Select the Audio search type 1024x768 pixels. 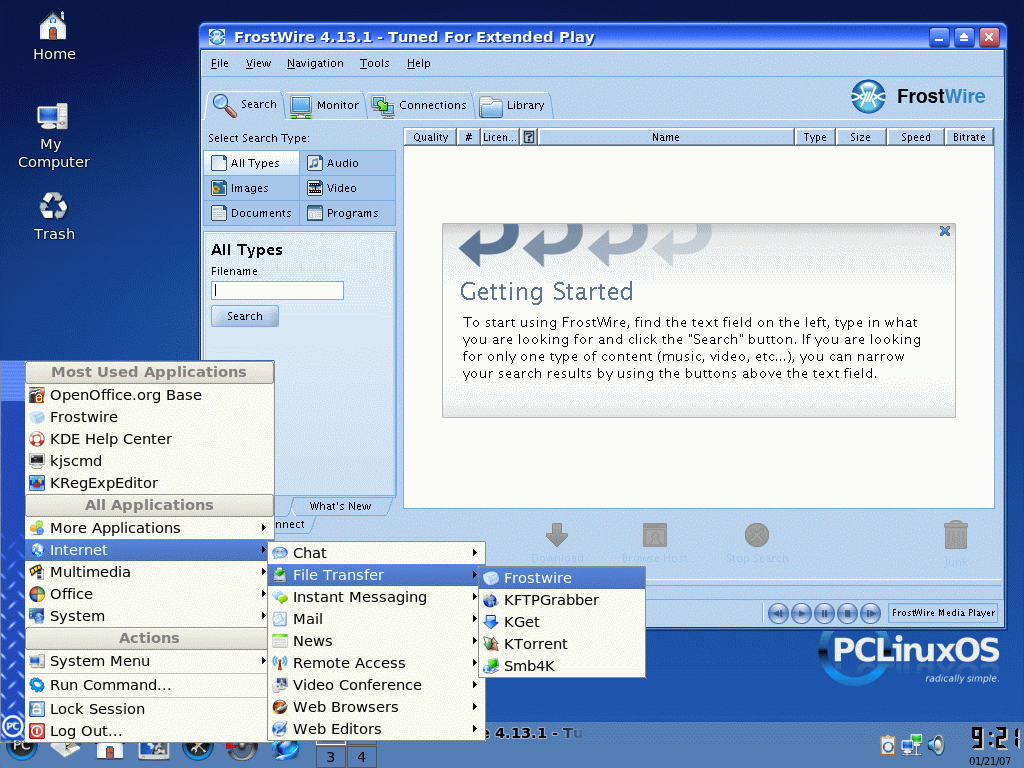348,163
